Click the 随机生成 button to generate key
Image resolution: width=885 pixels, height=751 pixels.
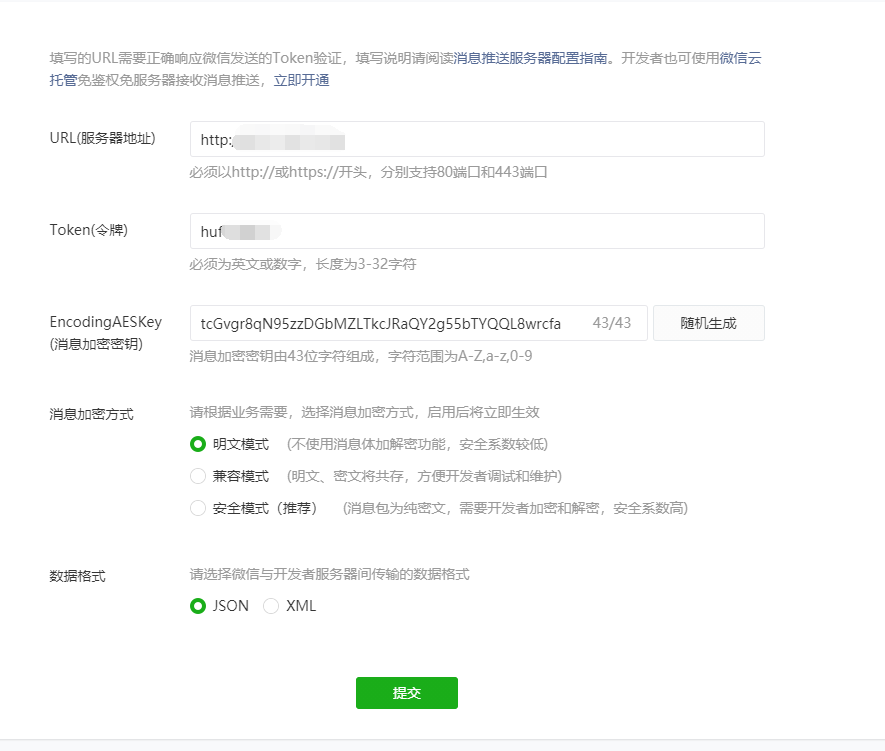click(x=708, y=322)
